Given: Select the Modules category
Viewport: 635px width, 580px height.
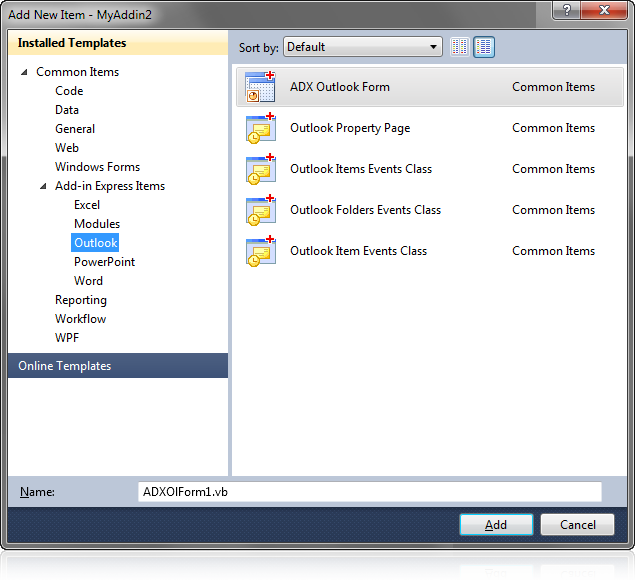Looking at the screenshot, I should point(97,224).
